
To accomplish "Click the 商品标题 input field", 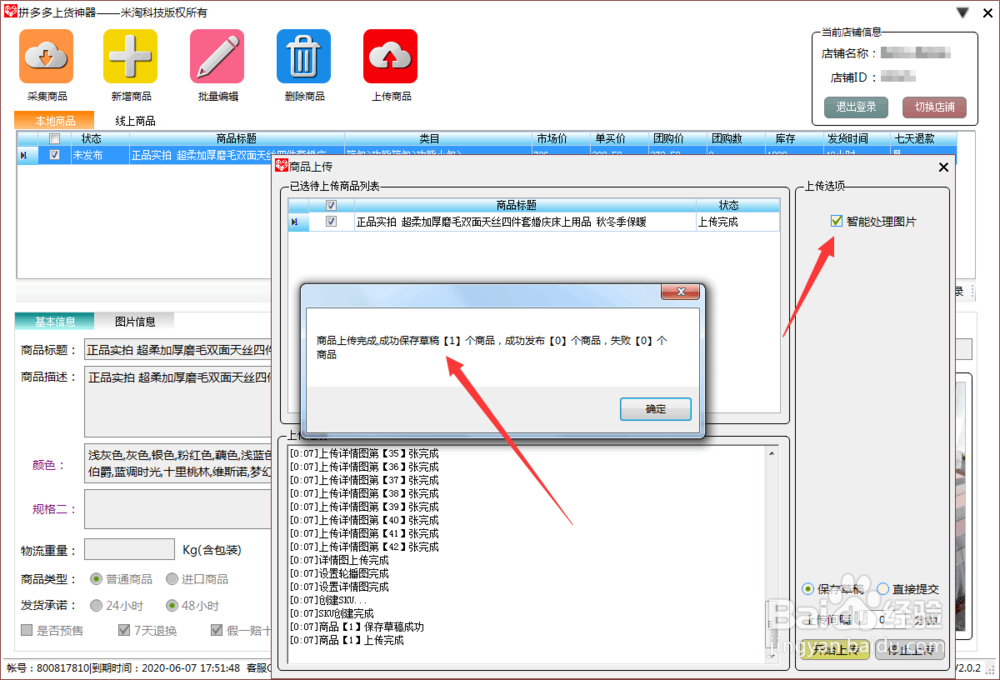I will (178, 350).
